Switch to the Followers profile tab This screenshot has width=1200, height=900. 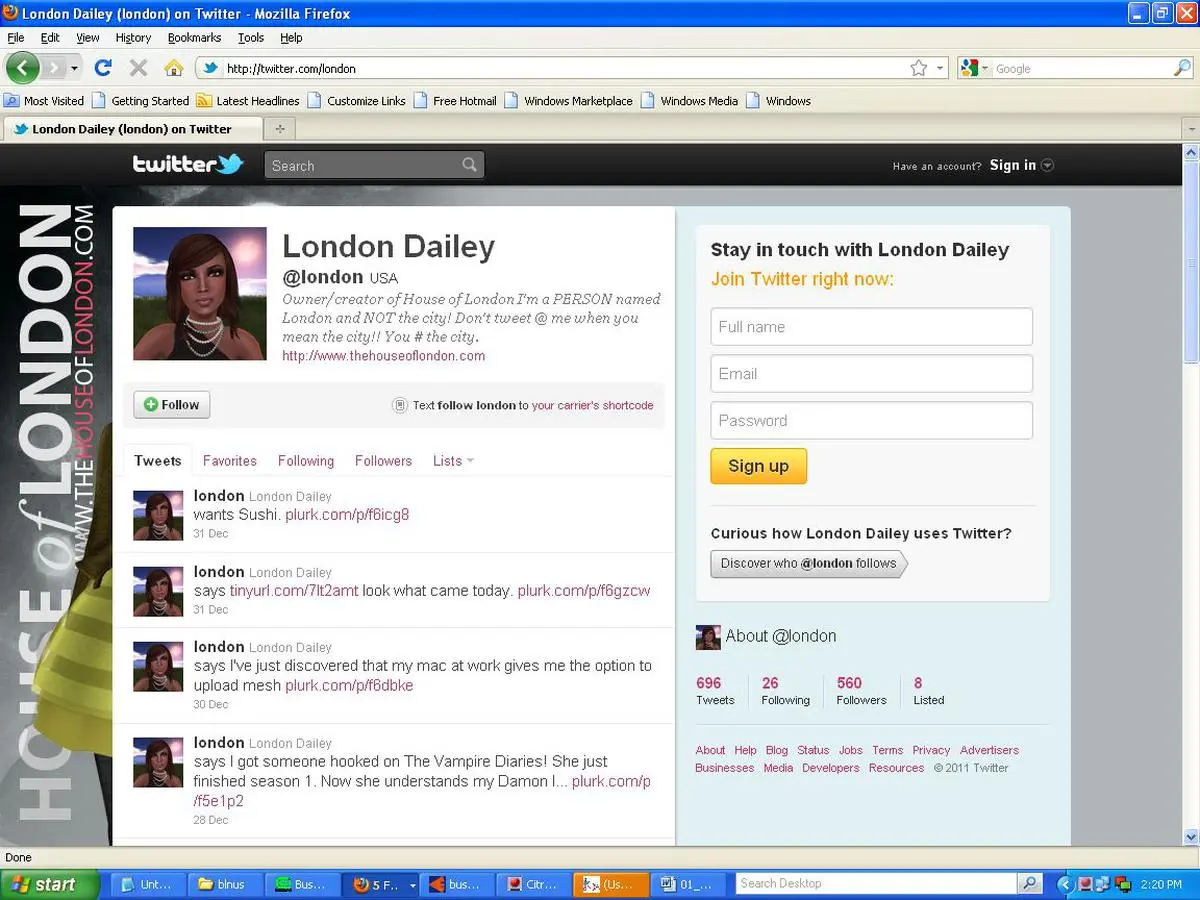pos(383,461)
